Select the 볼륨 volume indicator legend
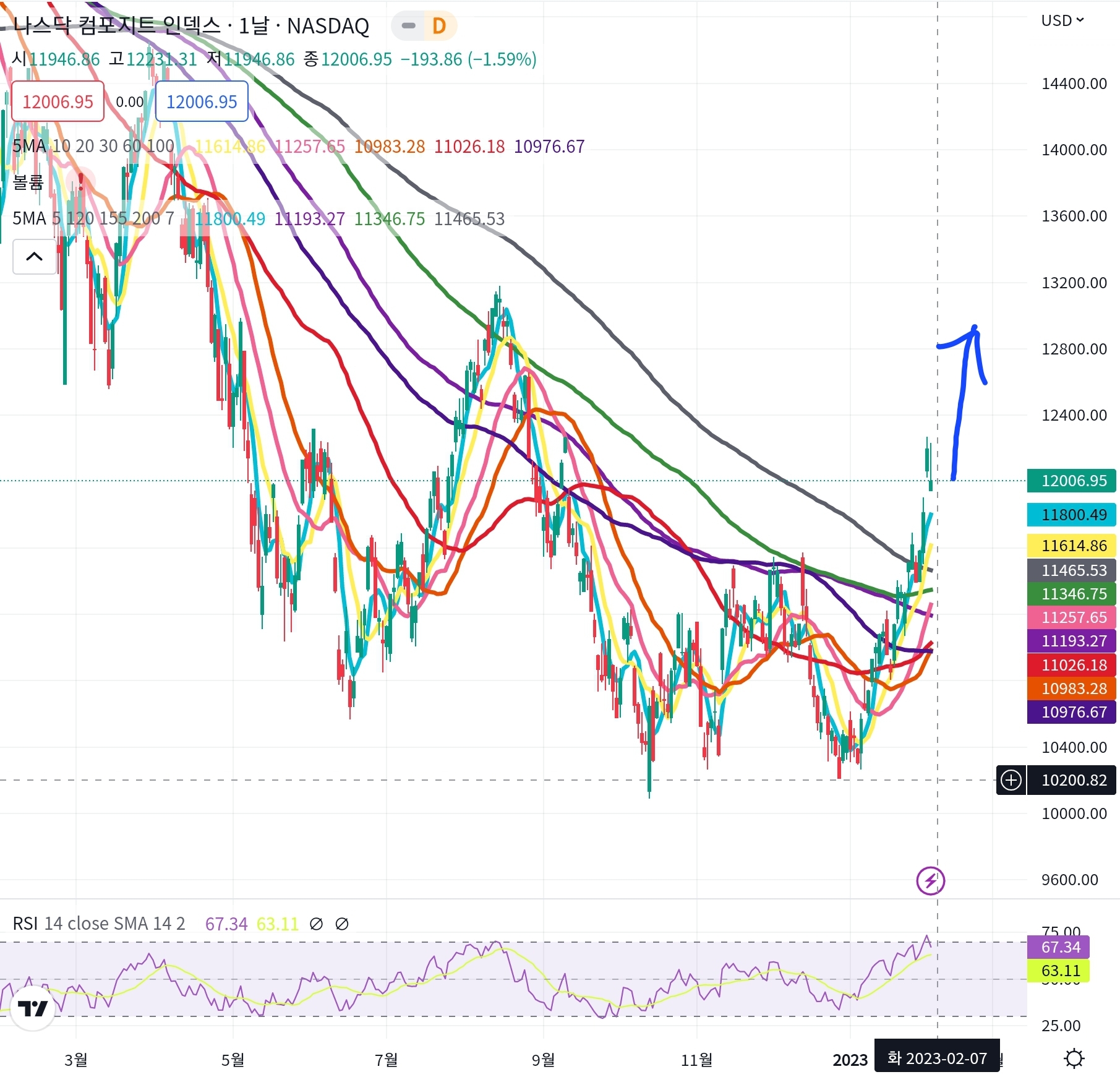 click(28, 182)
